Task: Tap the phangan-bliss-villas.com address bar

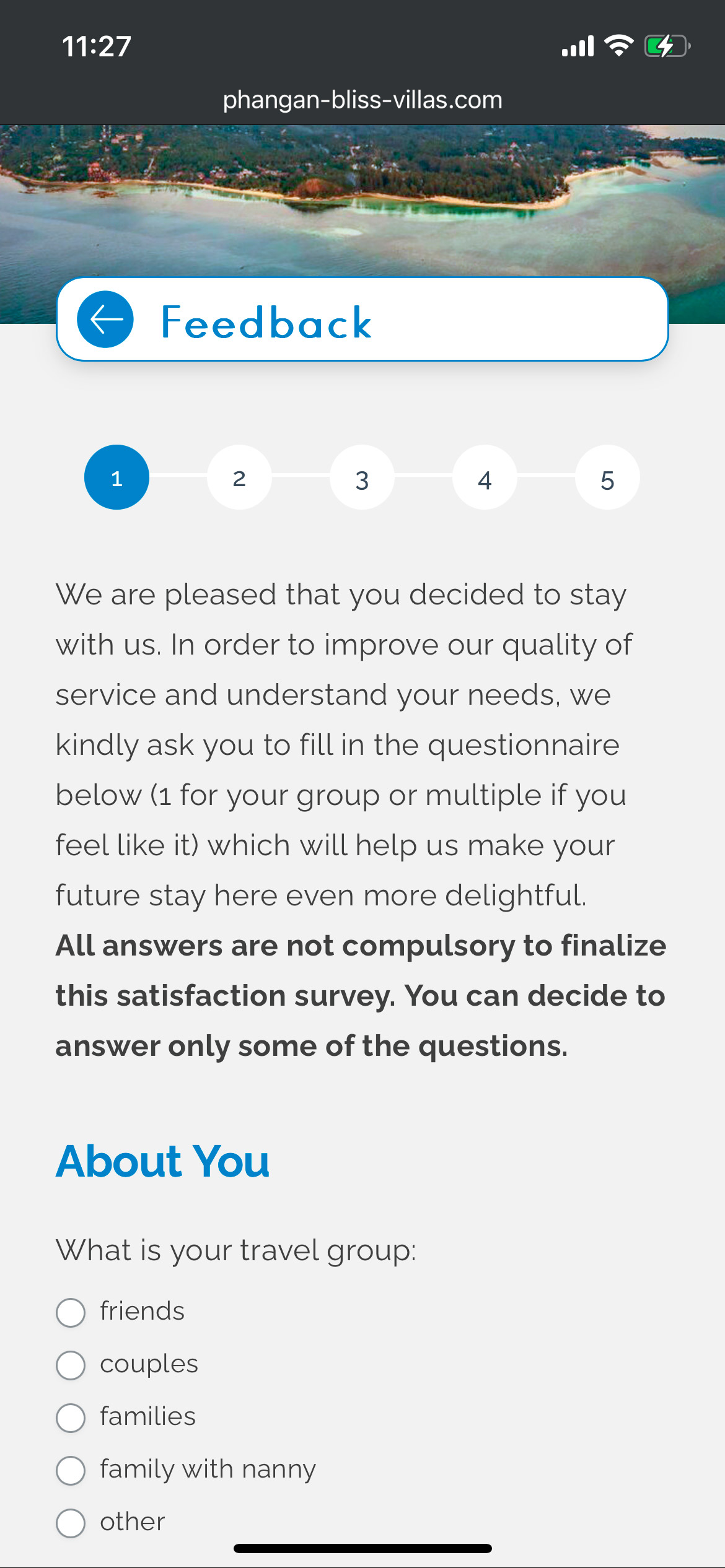Action: pos(362,100)
